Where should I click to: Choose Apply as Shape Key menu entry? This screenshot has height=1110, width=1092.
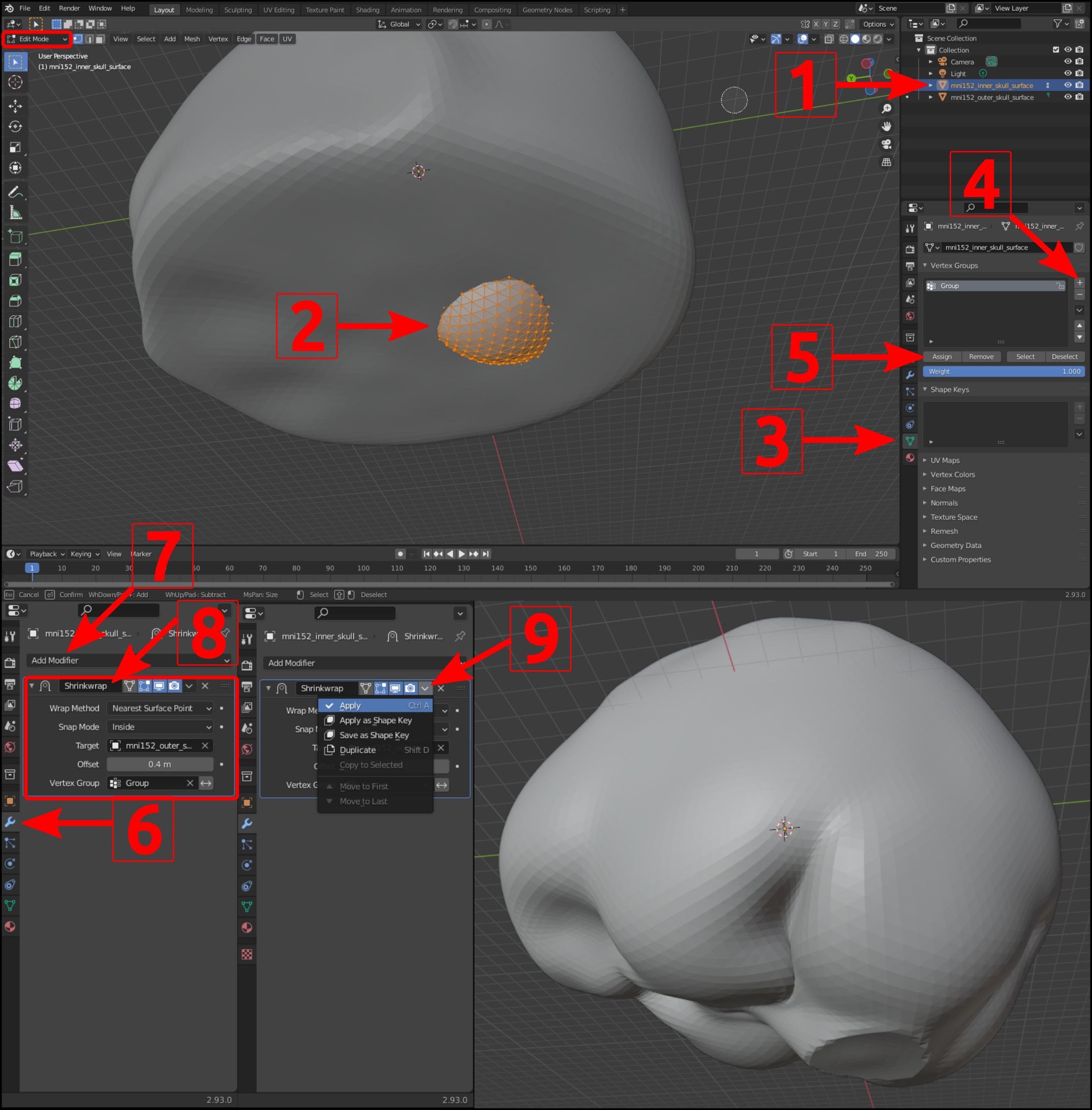click(375, 720)
